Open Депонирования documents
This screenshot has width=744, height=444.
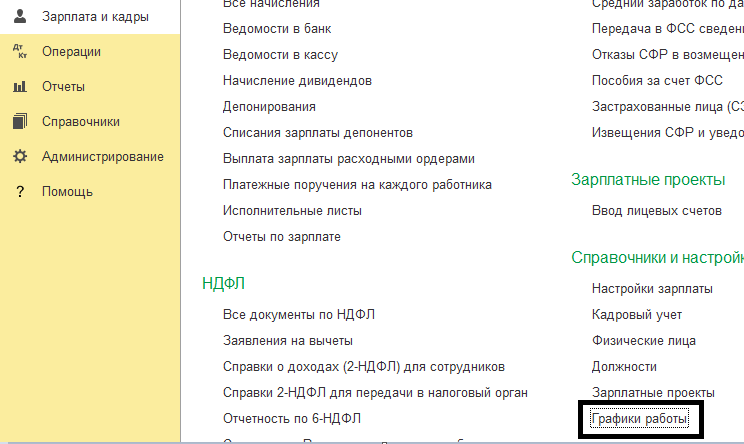pyautogui.click(x=269, y=106)
